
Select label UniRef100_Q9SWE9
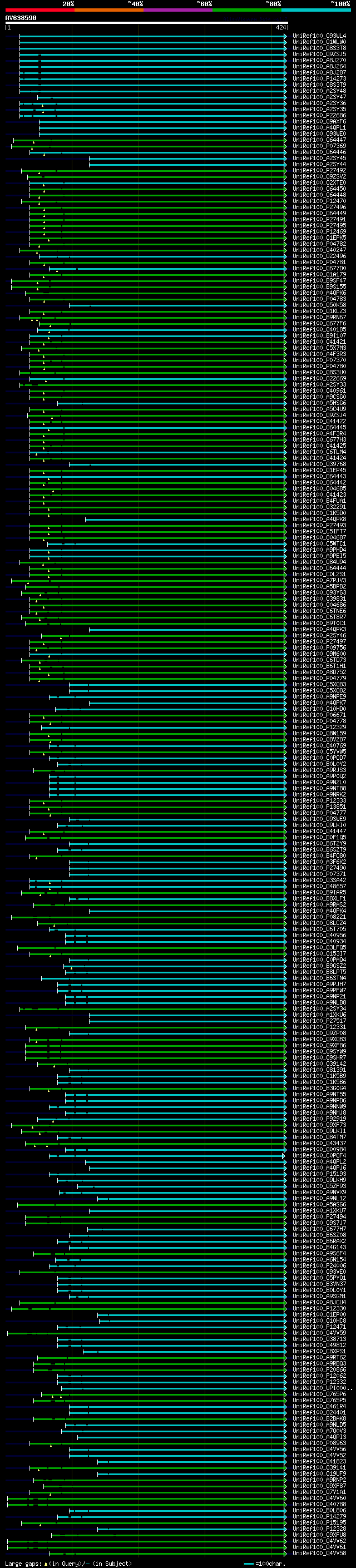(319, 819)
